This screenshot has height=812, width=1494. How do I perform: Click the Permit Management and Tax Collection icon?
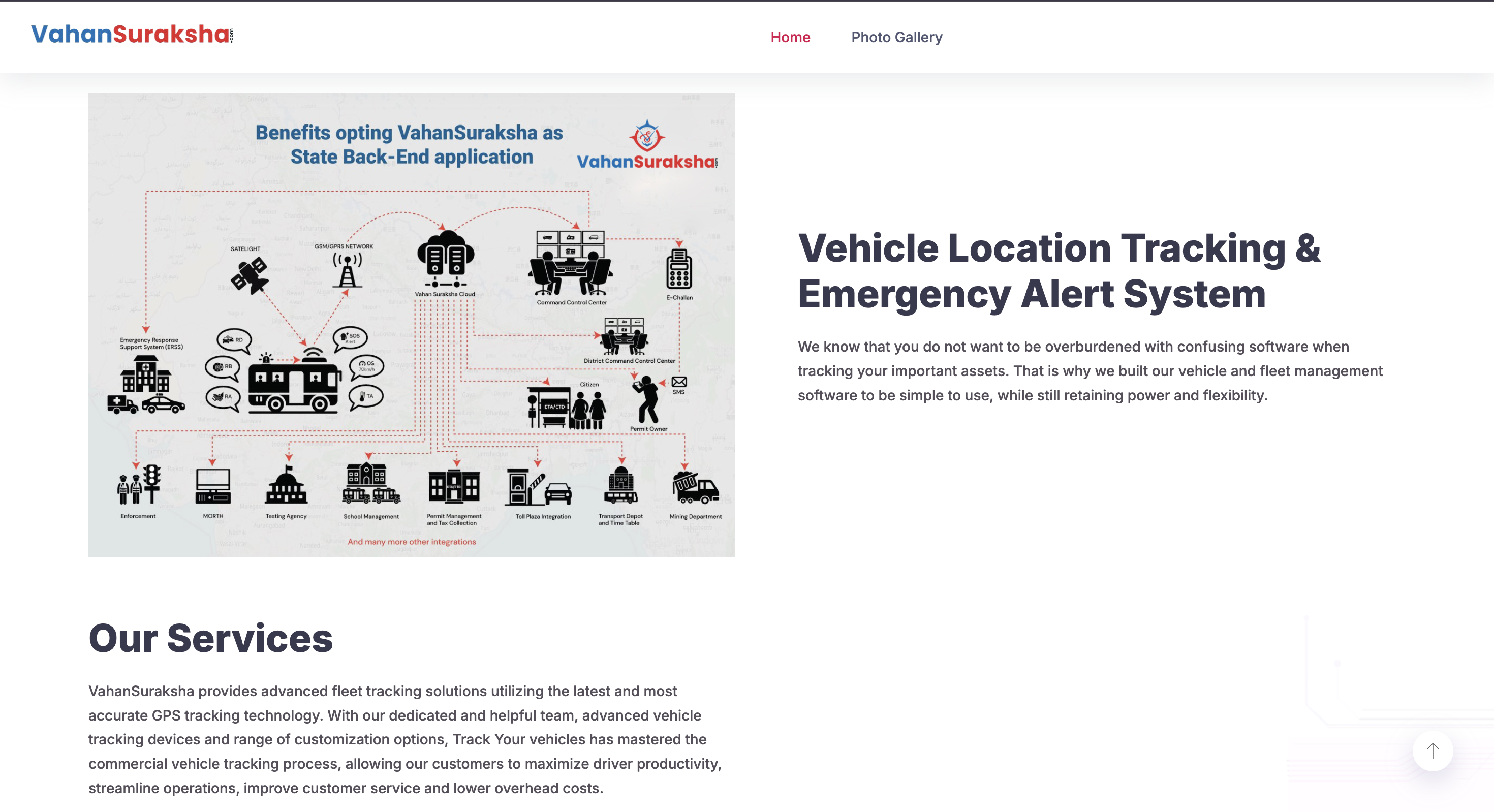pyautogui.click(x=453, y=486)
